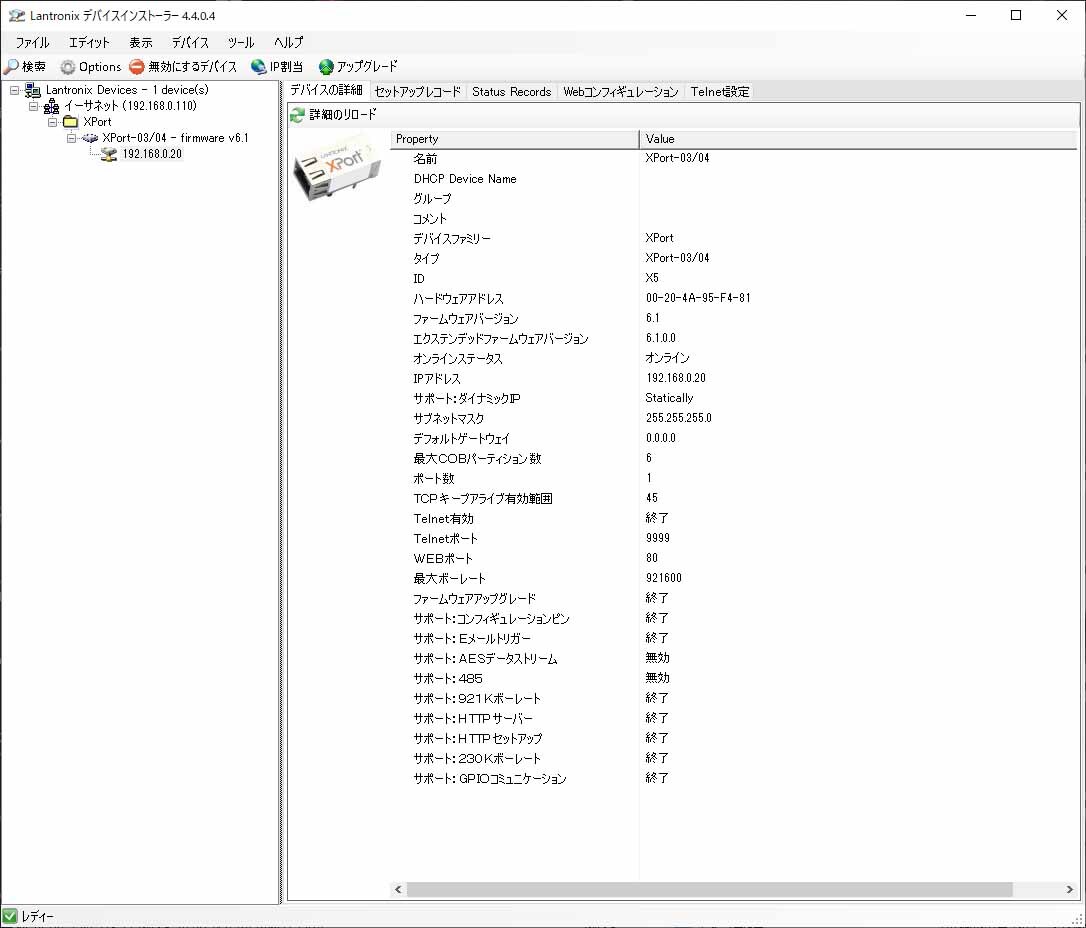The height and width of the screenshot is (928, 1086).
Task: Collapse the XPort folder node
Action: (x=53, y=122)
